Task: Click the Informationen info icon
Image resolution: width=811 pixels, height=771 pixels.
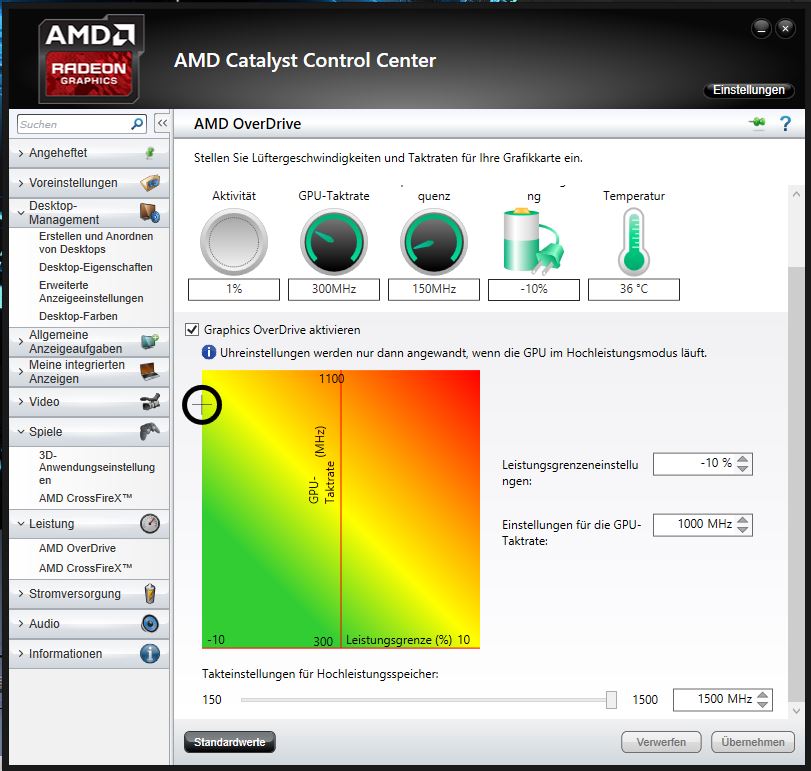Action: pos(150,654)
